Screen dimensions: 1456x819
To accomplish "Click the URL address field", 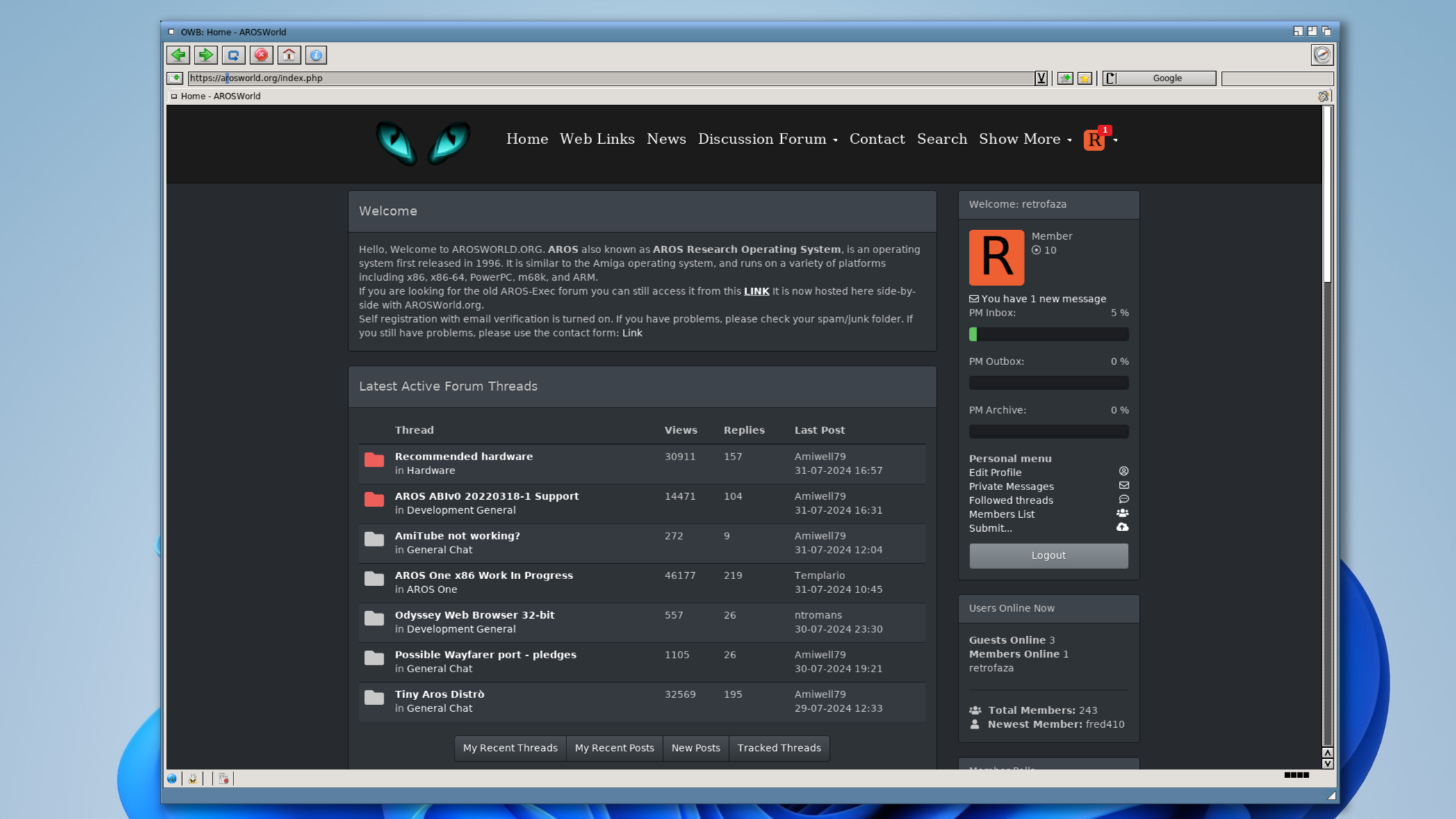I will click(x=610, y=78).
